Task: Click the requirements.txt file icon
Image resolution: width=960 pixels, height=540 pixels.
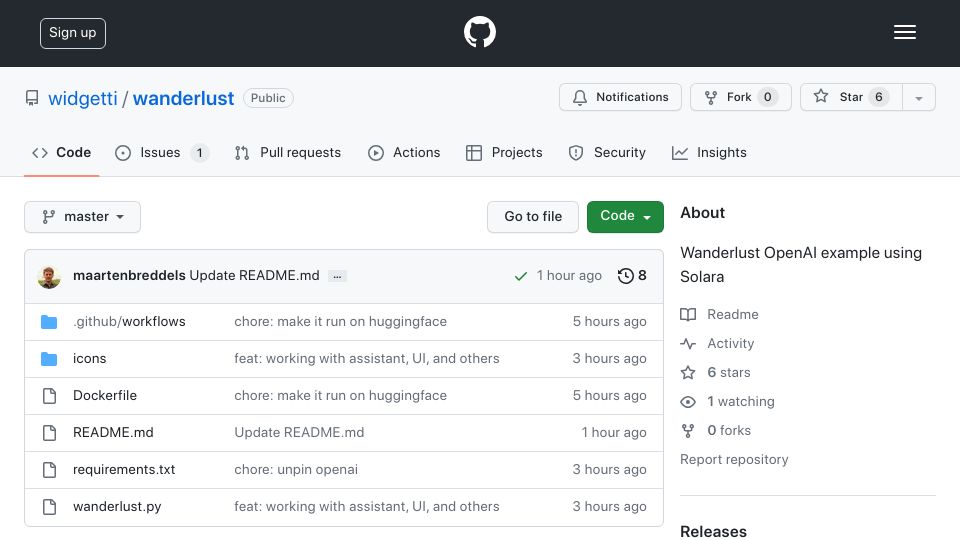Action: (49, 470)
